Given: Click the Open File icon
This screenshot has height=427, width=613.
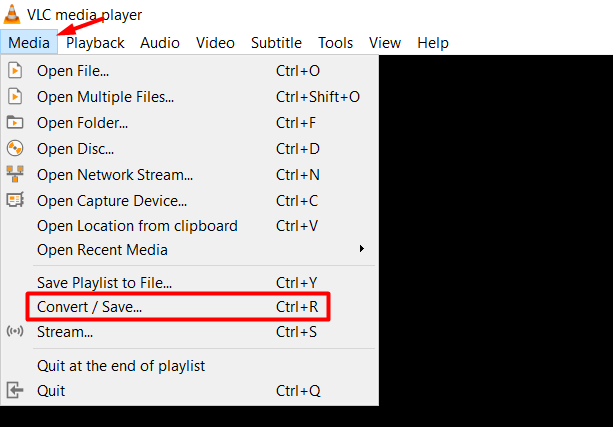Looking at the screenshot, I should pyautogui.click(x=15, y=71).
